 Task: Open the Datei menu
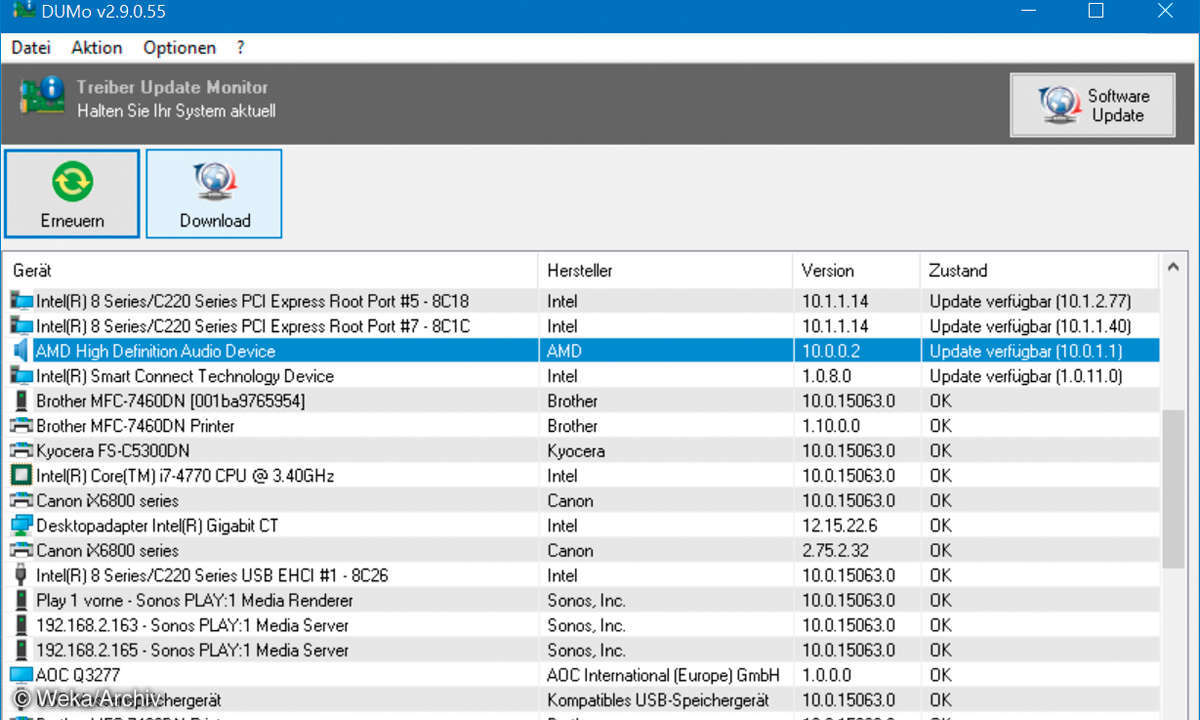[x=31, y=47]
